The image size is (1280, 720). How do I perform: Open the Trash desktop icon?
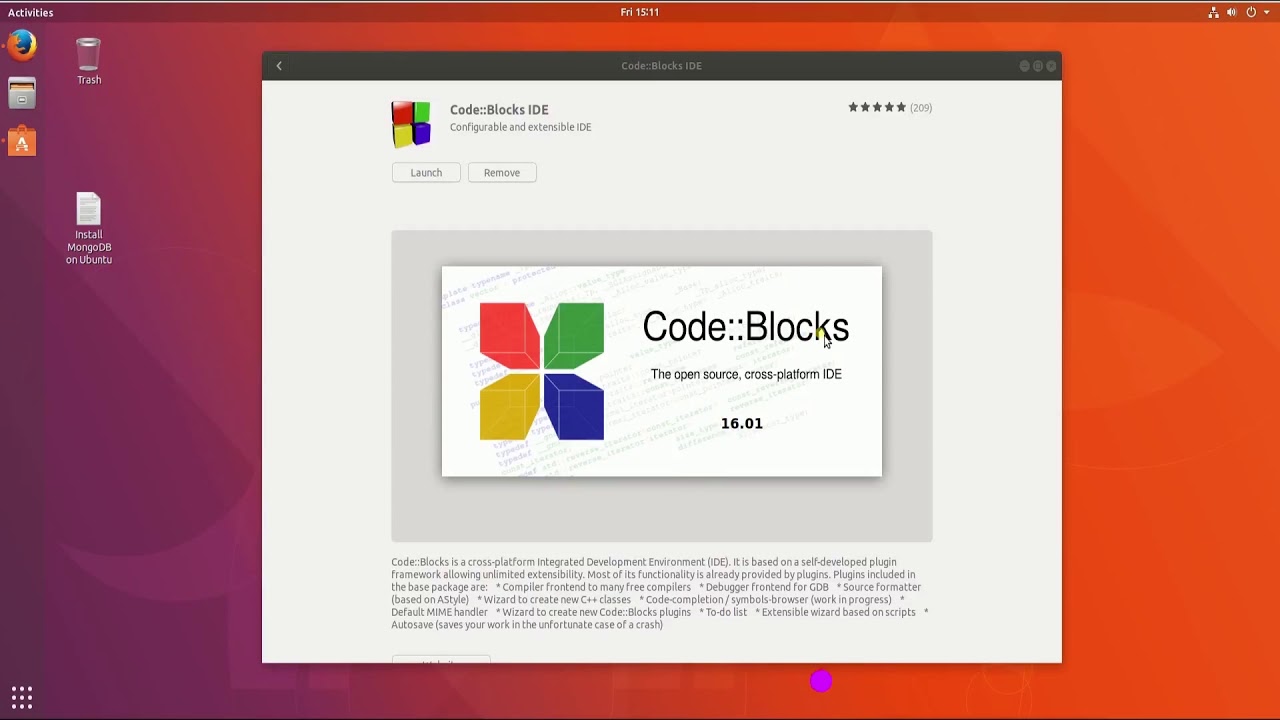(x=89, y=62)
